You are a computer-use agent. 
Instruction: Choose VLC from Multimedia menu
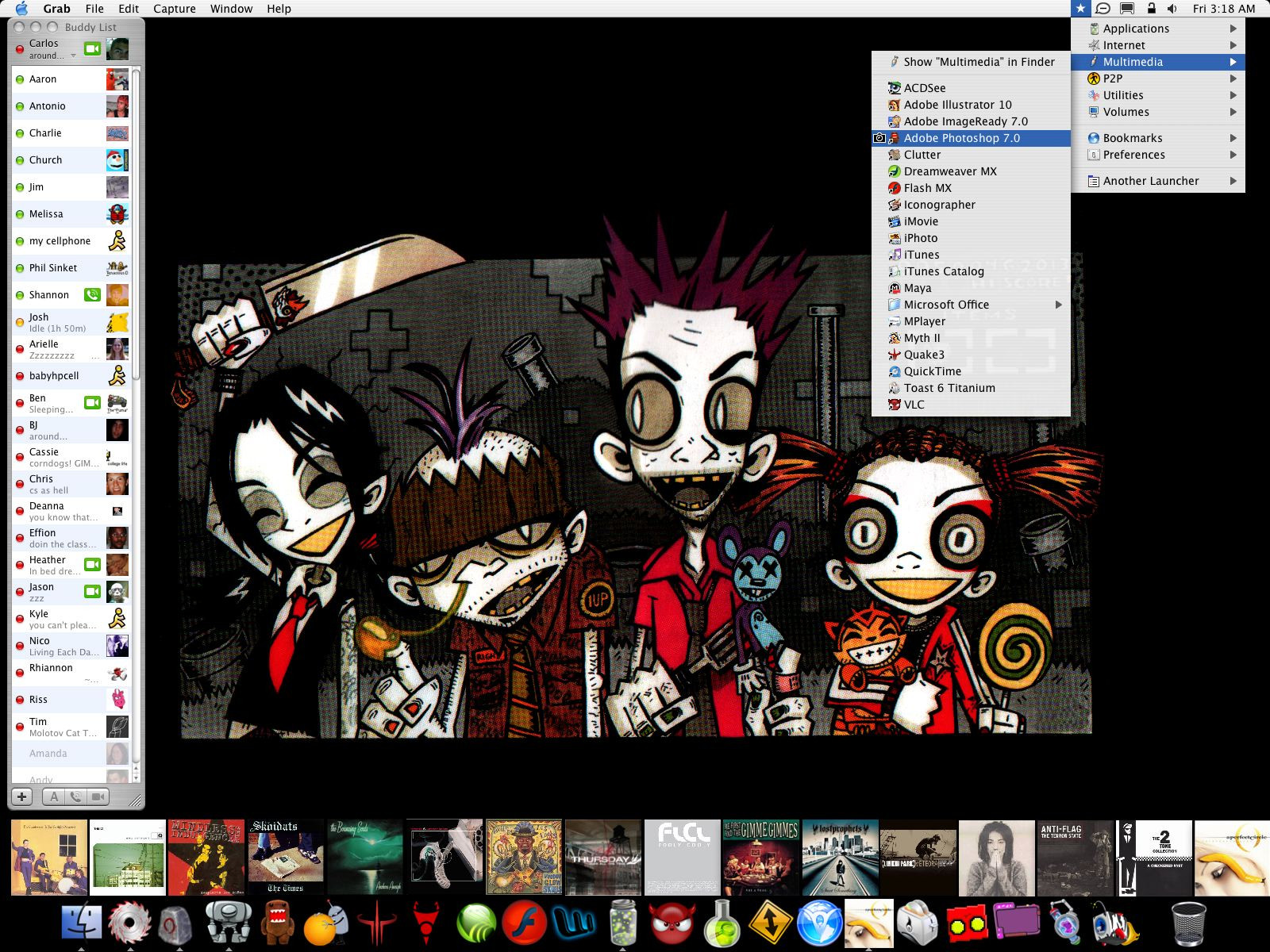(971, 405)
